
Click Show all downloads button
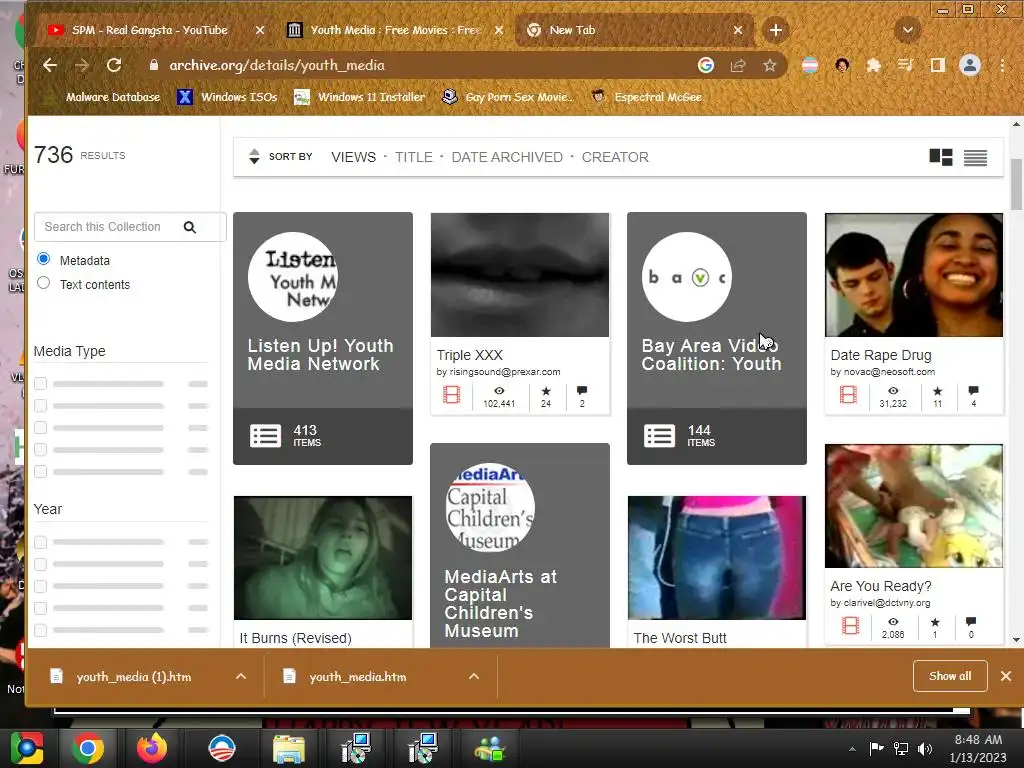coord(950,676)
